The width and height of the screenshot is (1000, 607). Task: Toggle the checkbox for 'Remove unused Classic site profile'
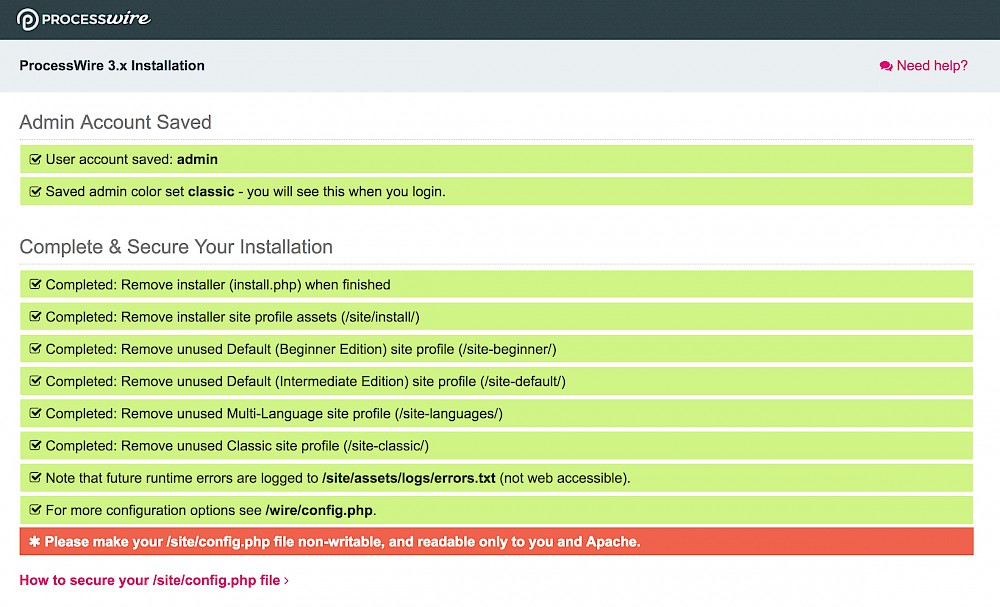[x=35, y=445]
